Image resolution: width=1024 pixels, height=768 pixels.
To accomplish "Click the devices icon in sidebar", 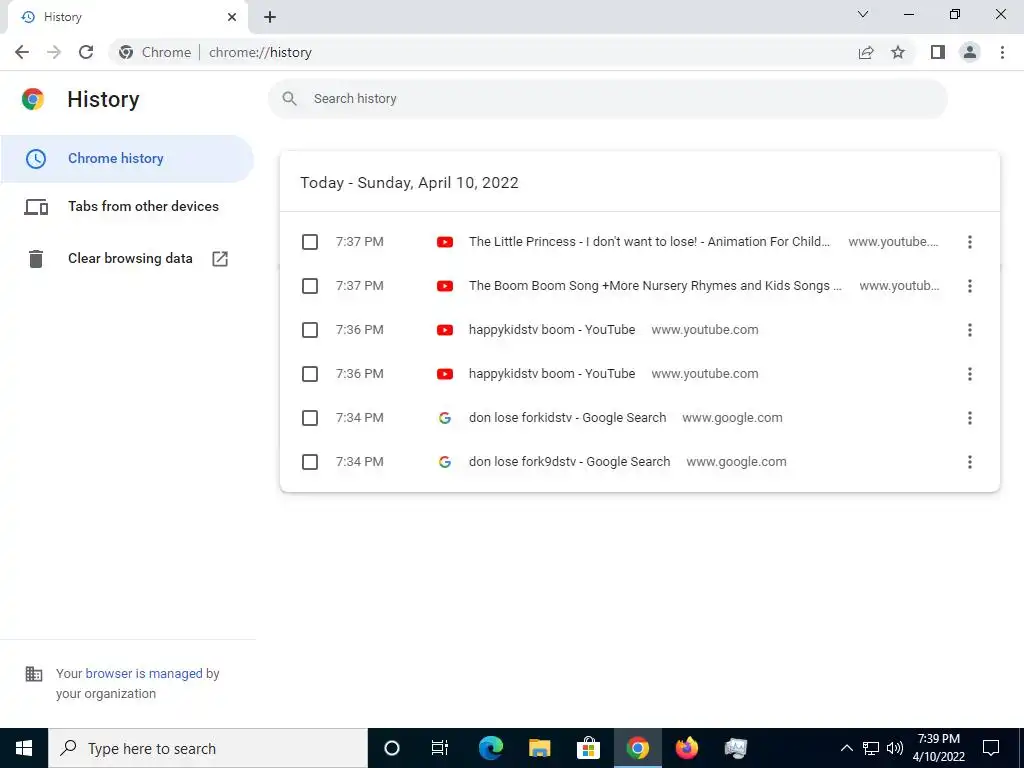I will (36, 207).
